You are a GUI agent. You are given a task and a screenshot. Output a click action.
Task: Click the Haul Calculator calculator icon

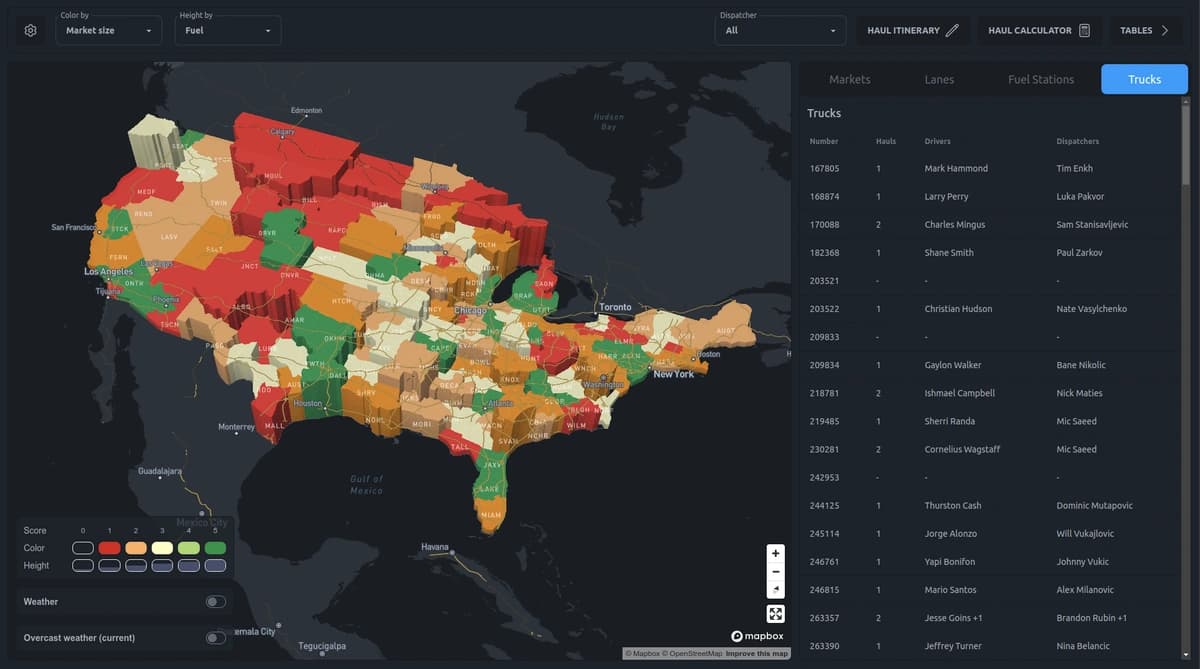[x=1084, y=30]
